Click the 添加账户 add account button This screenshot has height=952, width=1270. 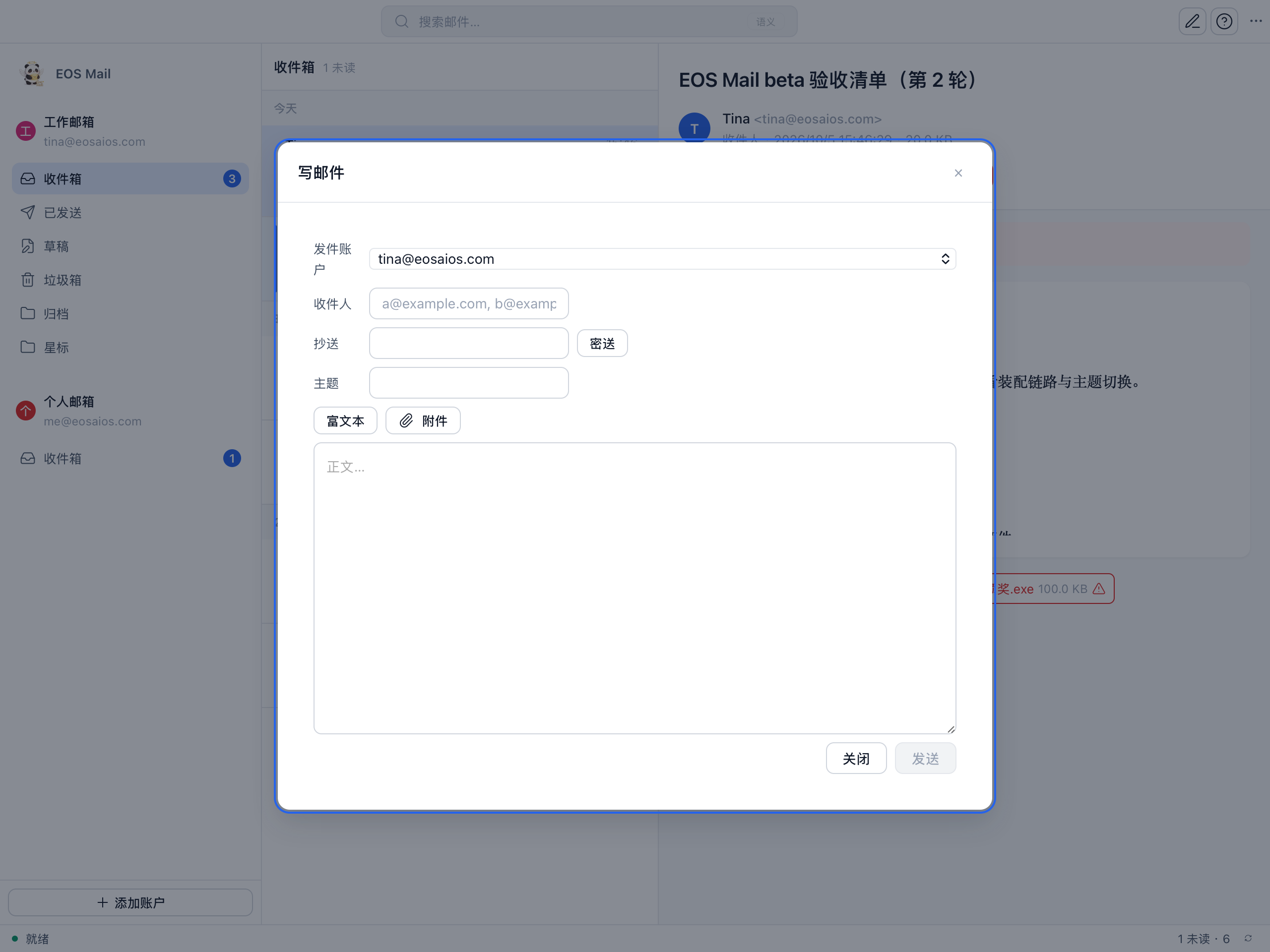130,902
